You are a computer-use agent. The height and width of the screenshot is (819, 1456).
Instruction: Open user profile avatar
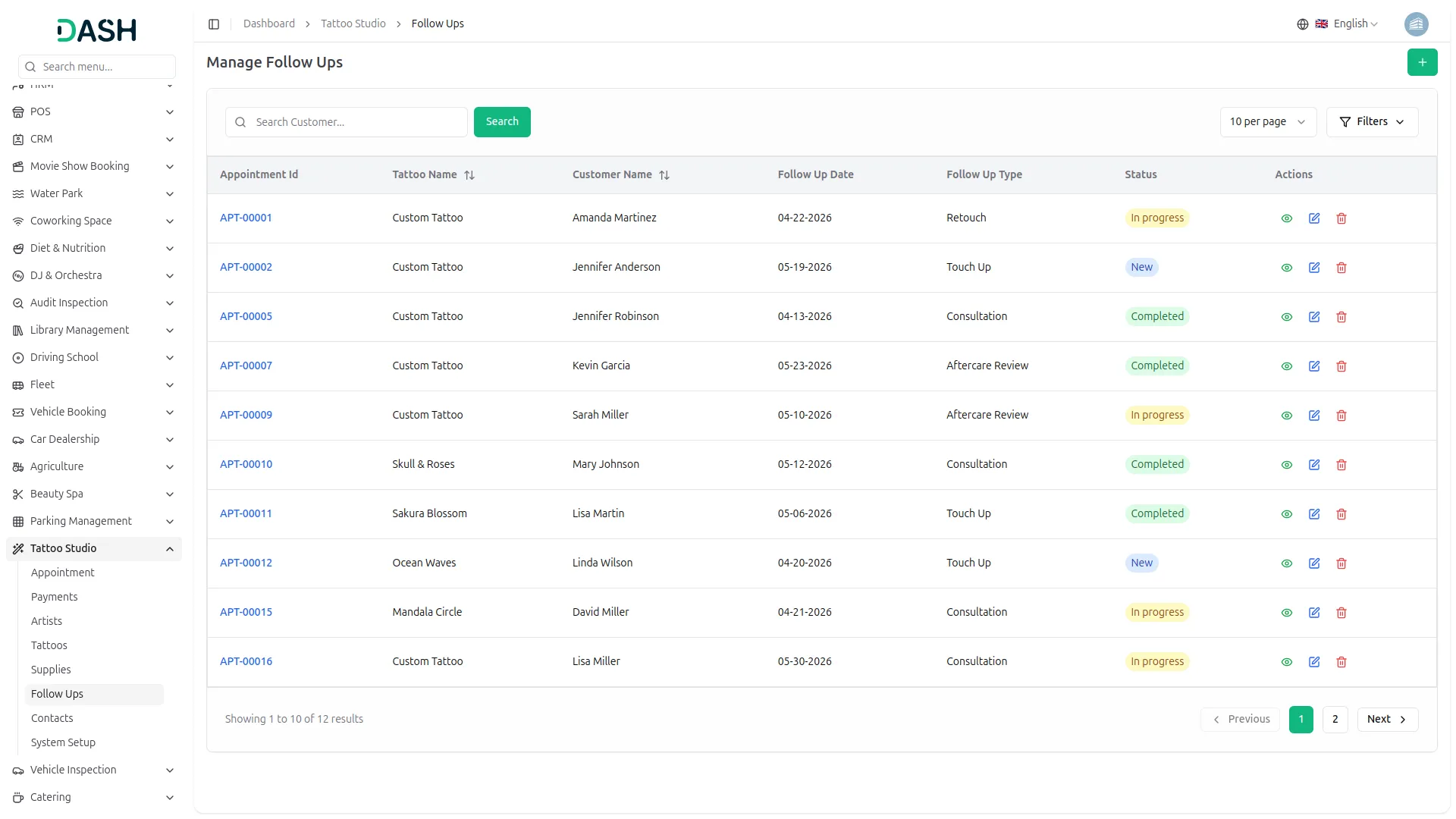1415,24
